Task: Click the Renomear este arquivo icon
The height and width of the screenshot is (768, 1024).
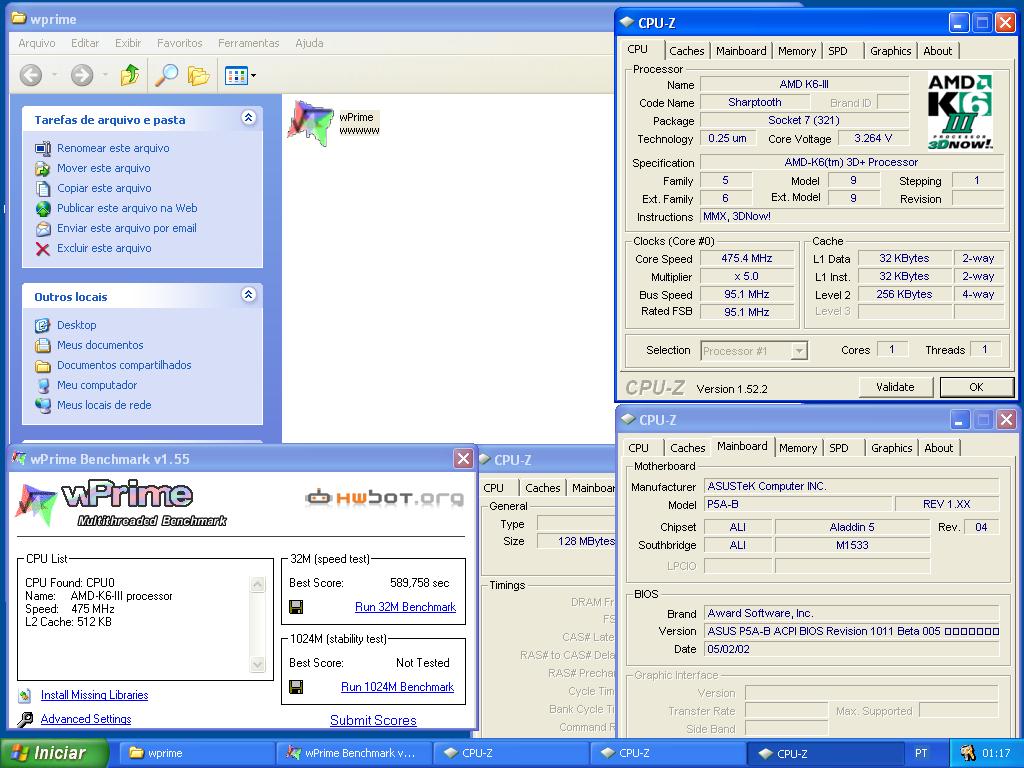Action: coord(42,148)
